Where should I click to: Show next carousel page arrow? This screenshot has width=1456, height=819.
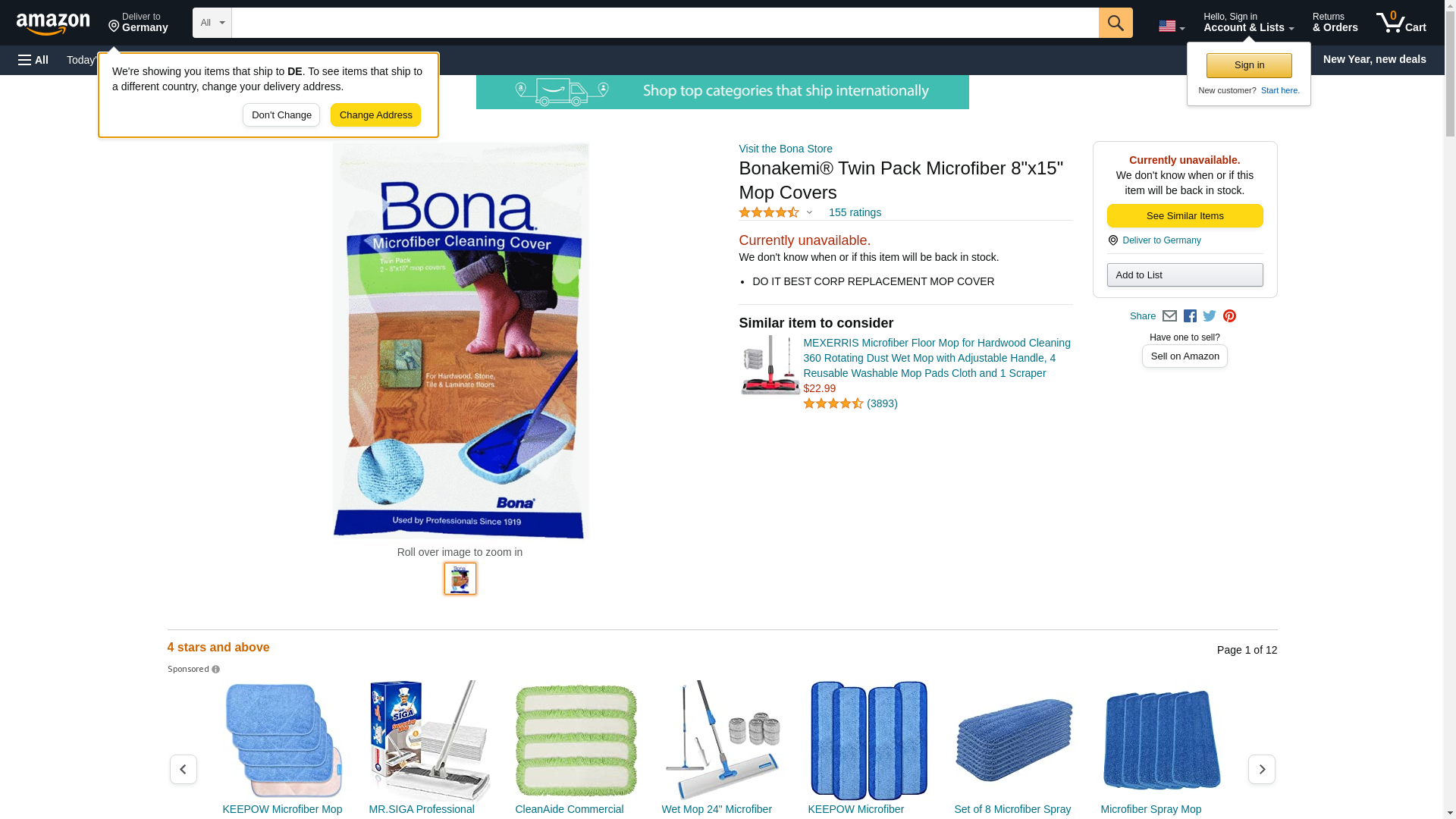point(1262,769)
